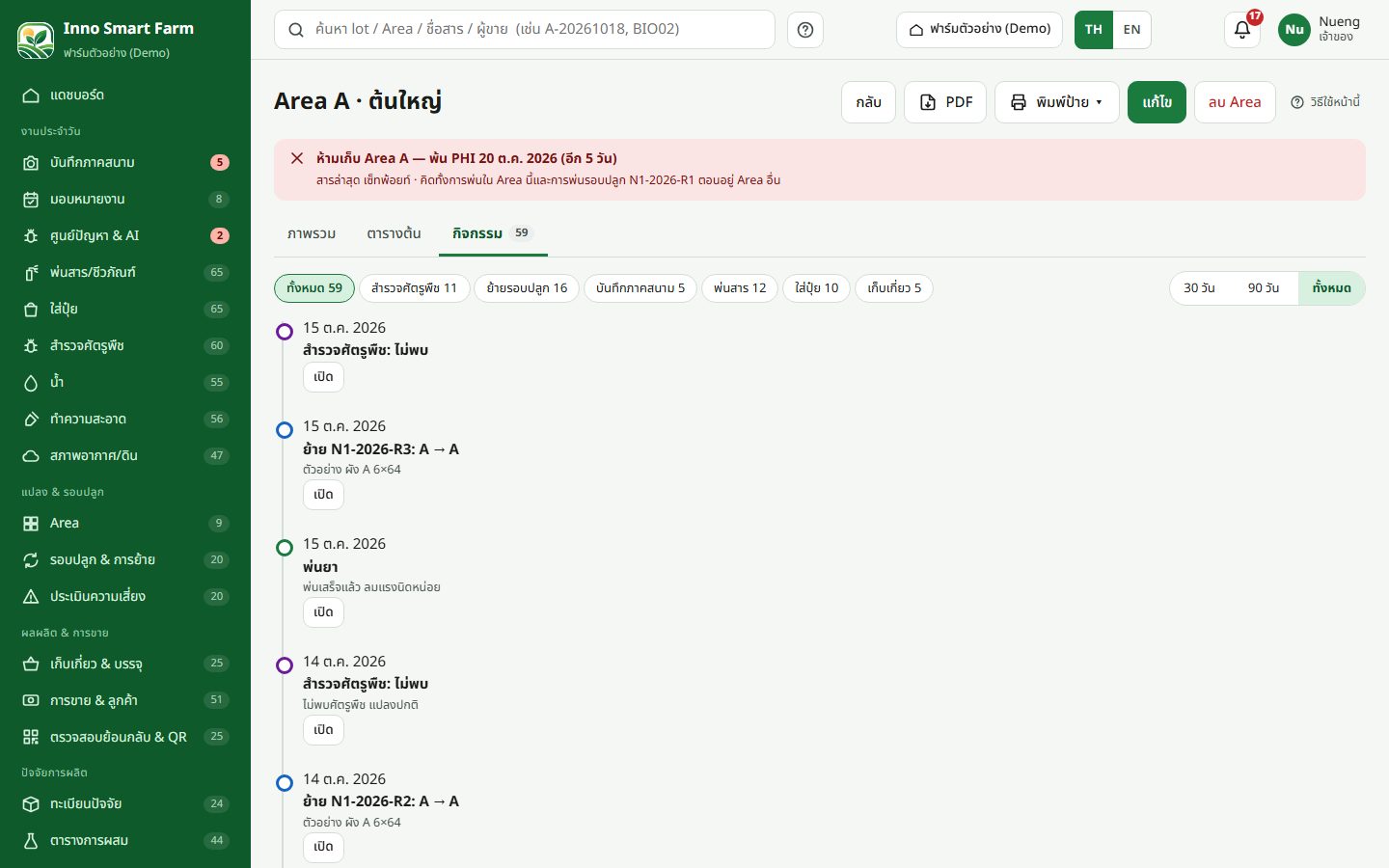Click เปิด under the พ่นยา activity
Screen dimensions: 1389x868
coord(323,612)
